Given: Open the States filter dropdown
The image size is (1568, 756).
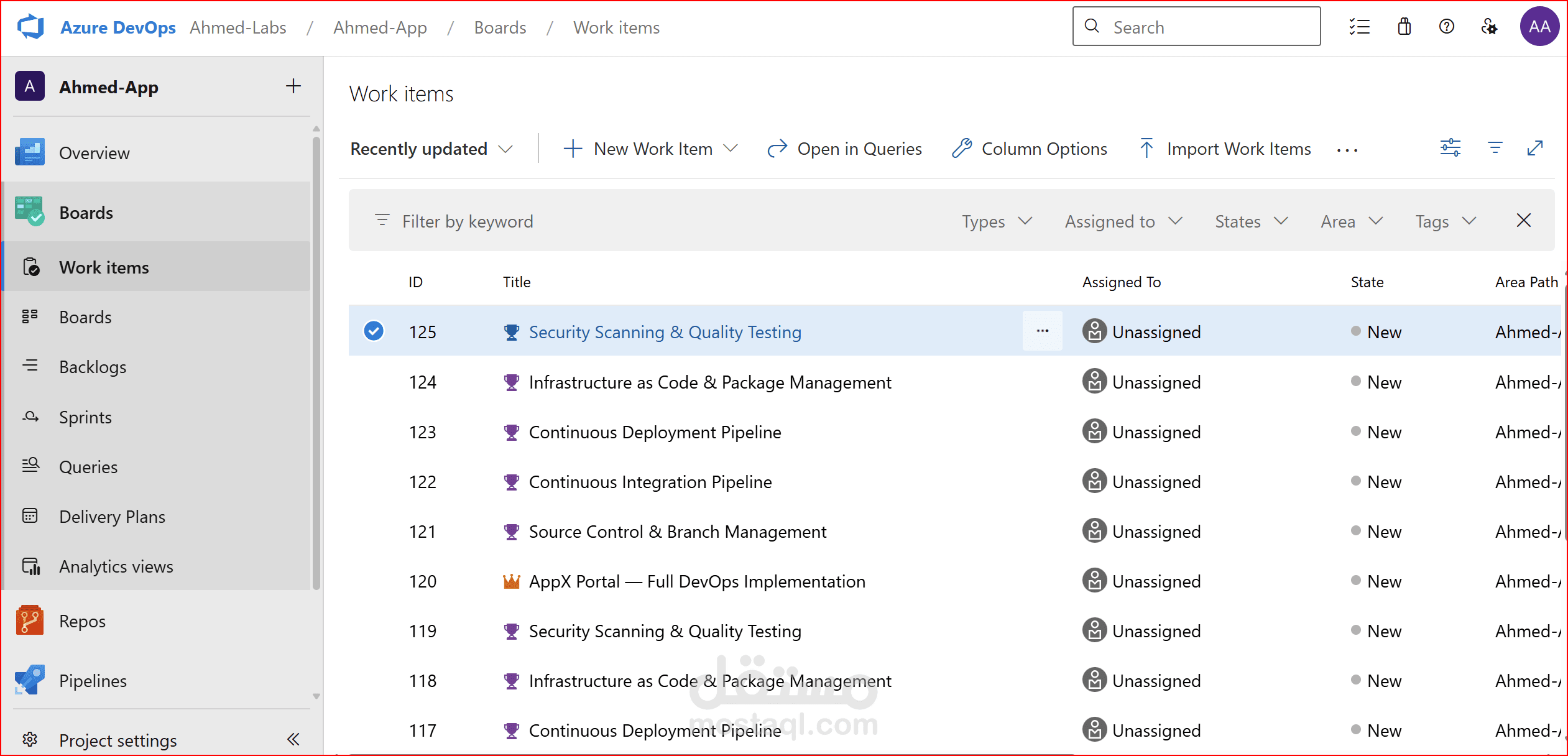Looking at the screenshot, I should [1250, 221].
